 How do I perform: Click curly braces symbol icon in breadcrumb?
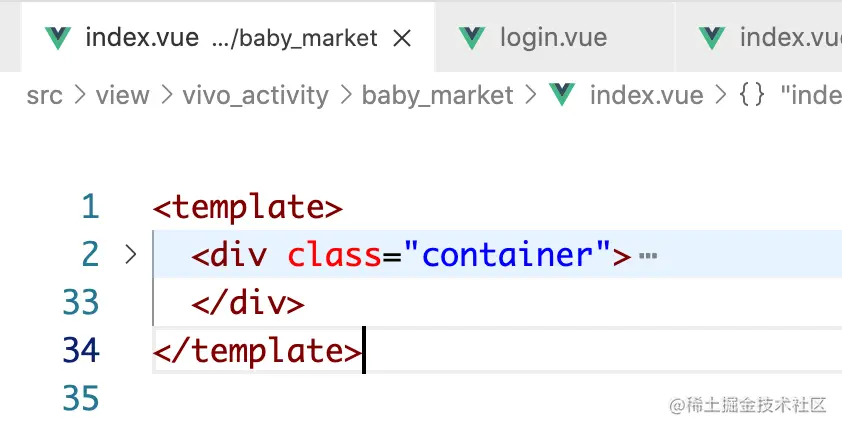tap(752, 95)
